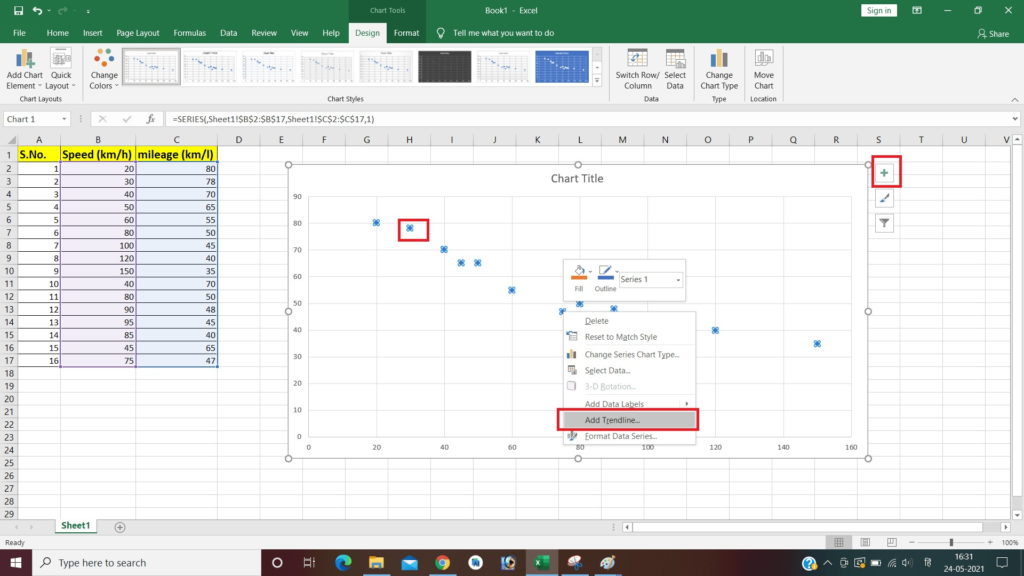This screenshot has width=1024, height=576.
Task: Click the zoom out minus button
Action: coord(912,543)
